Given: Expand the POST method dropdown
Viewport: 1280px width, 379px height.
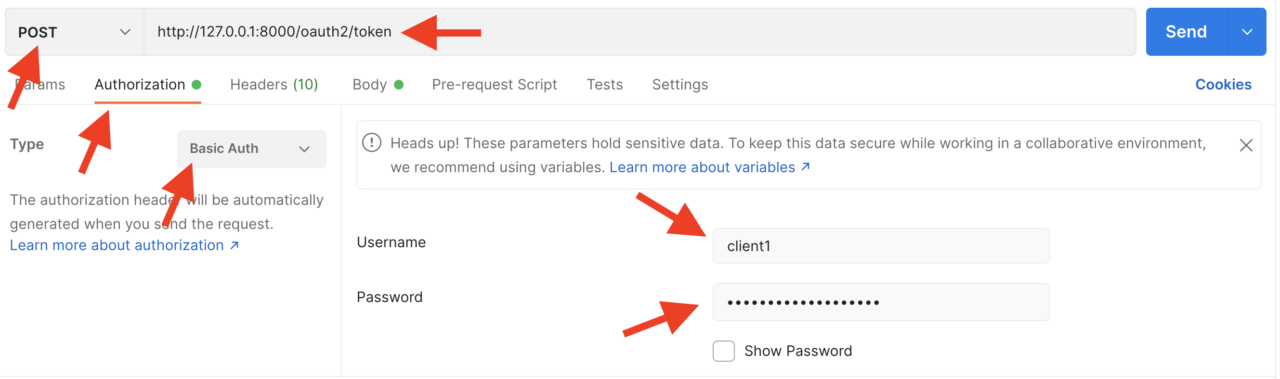Looking at the screenshot, I should tap(74, 32).
